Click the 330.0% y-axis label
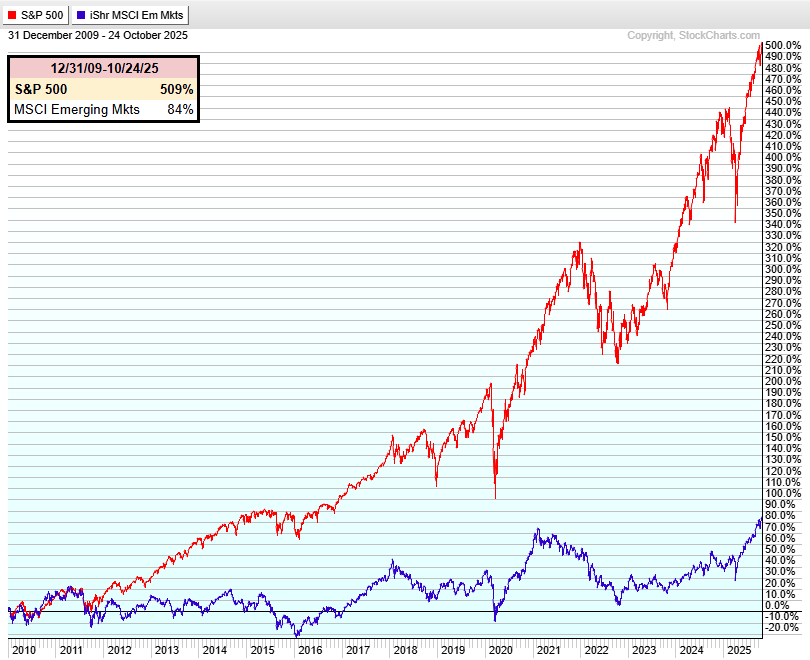810x660 pixels. tap(783, 235)
